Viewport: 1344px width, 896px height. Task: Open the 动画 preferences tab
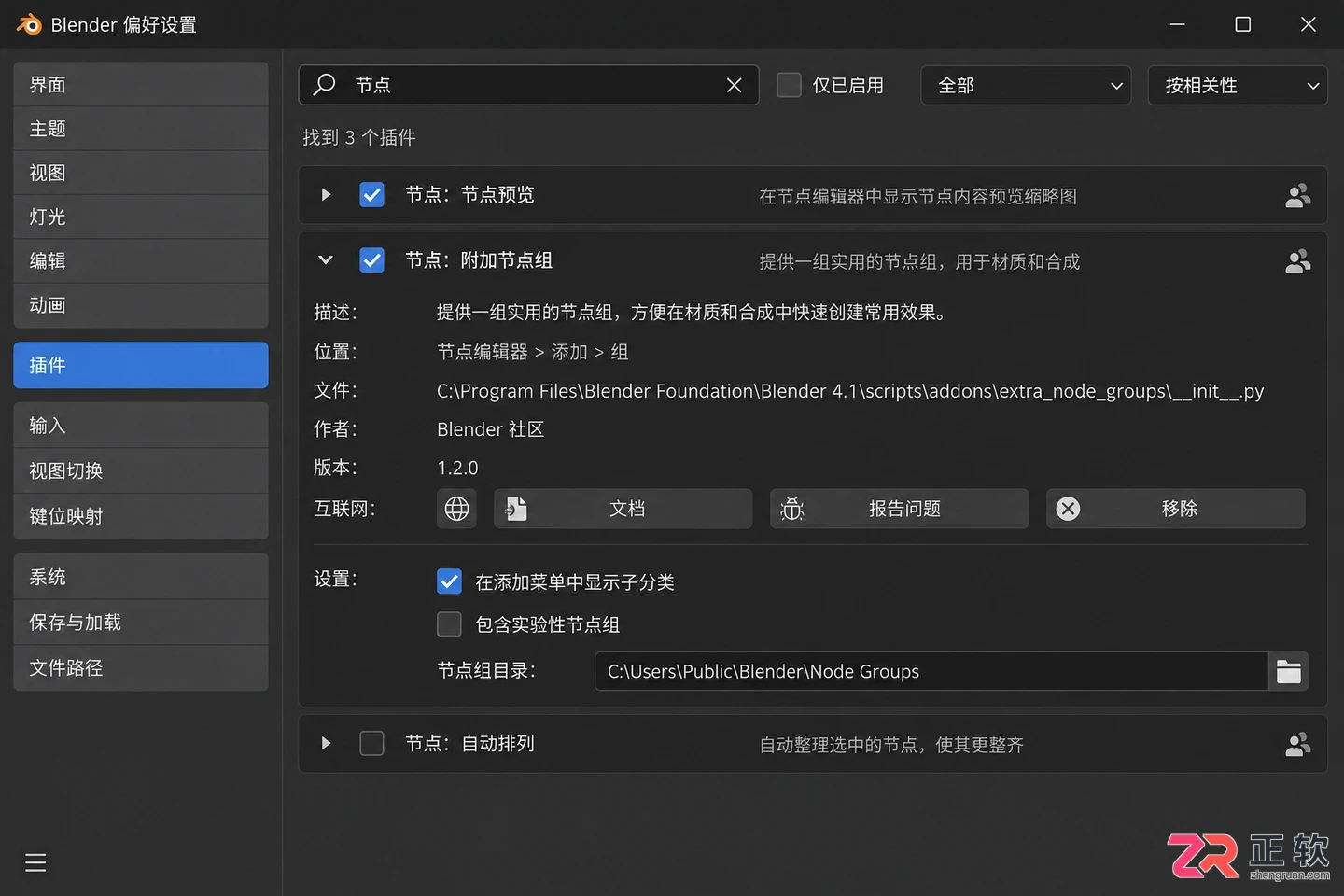coord(141,305)
